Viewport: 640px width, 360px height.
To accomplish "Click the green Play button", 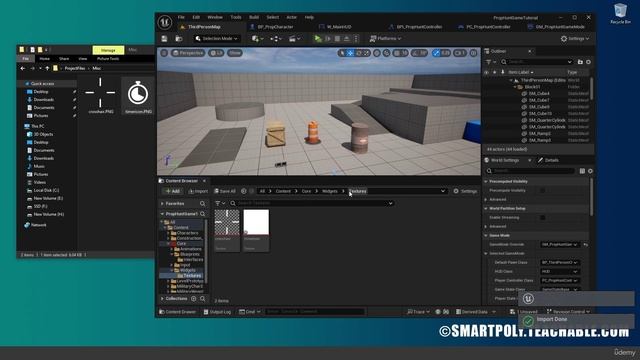I will pyautogui.click(x=318, y=39).
